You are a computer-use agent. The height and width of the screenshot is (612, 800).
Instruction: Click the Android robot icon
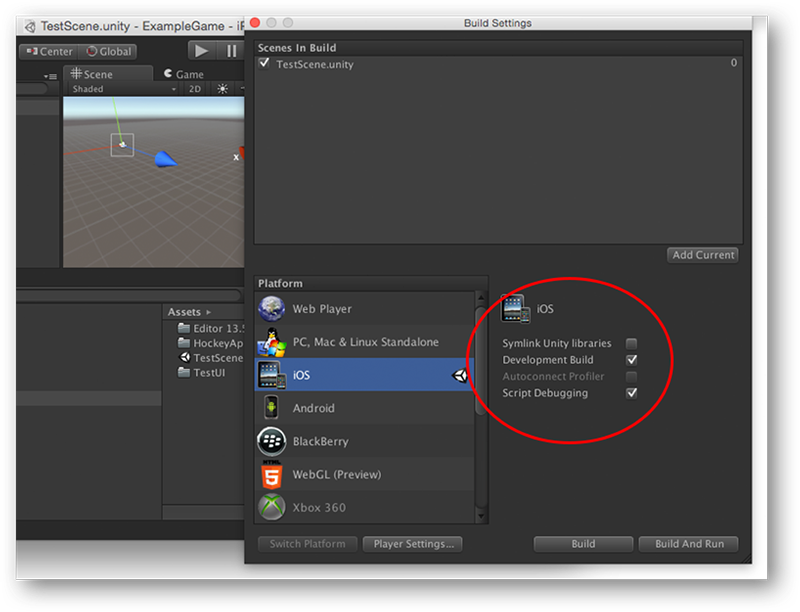pyautogui.click(x=271, y=408)
